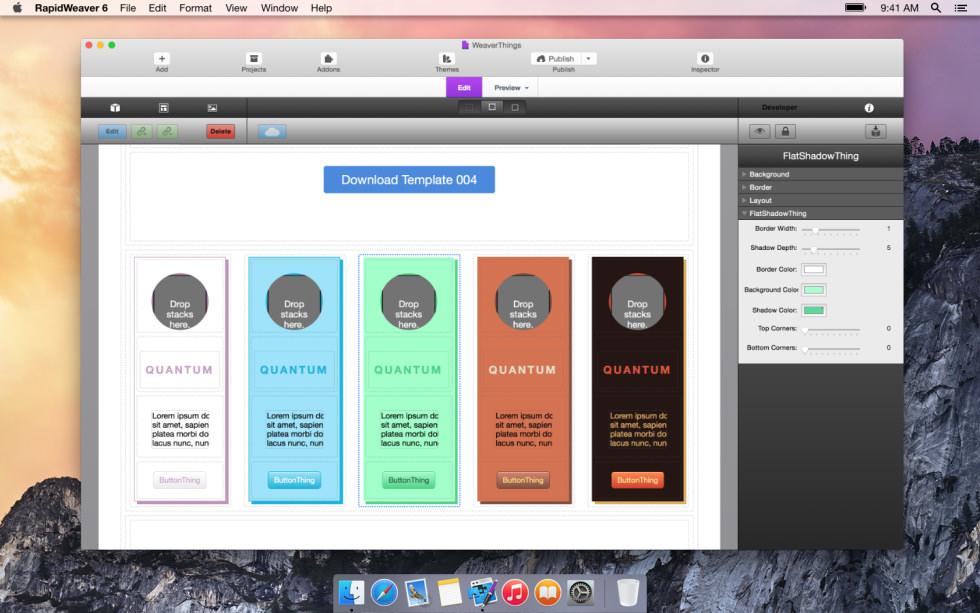Click the second green remove-link icon

click(167, 131)
